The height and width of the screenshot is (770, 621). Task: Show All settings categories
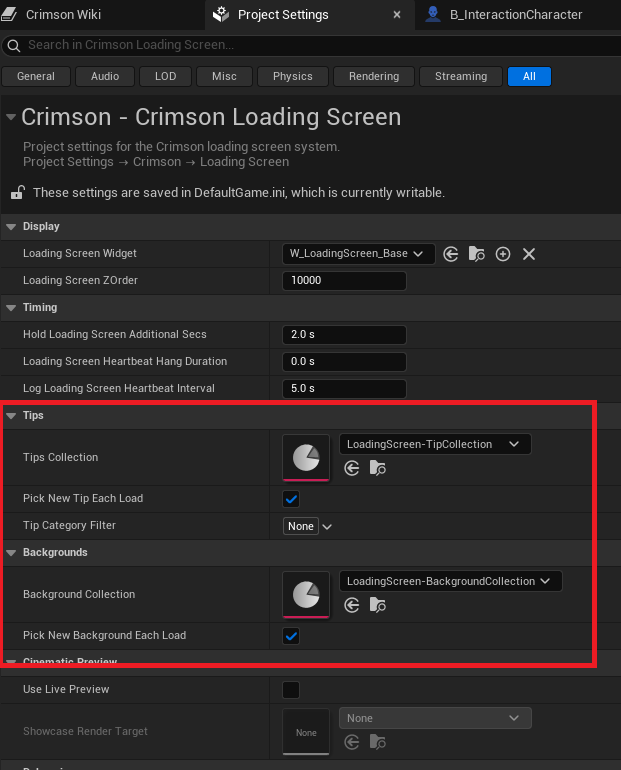tap(529, 76)
